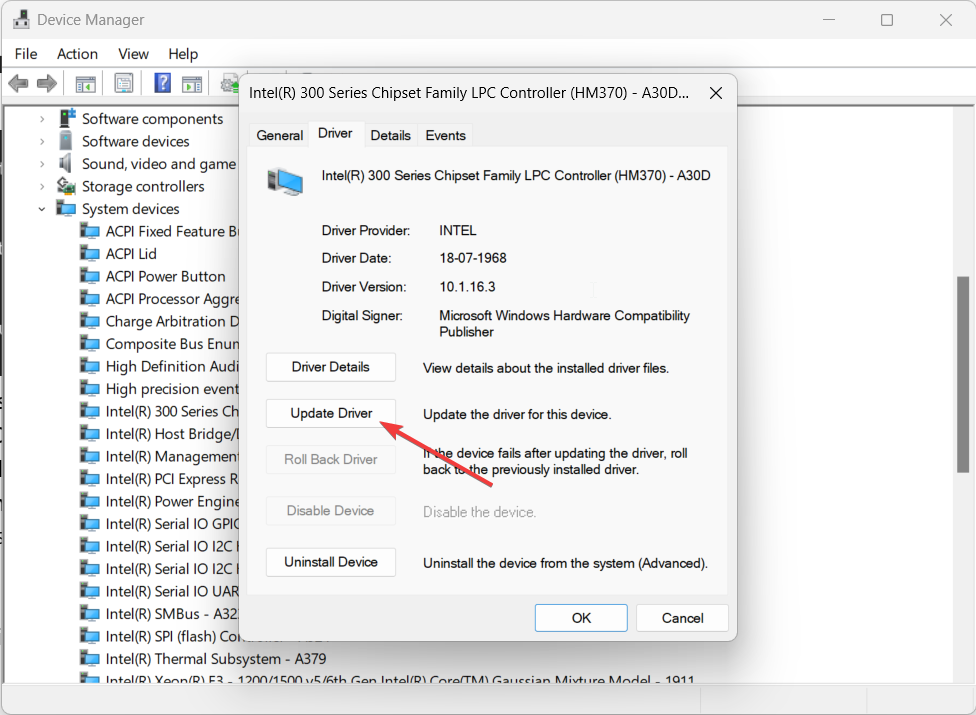Screen dimensions: 976x715
Task: Toggle the show/hide action pane toolbar icon
Action: coord(192,83)
